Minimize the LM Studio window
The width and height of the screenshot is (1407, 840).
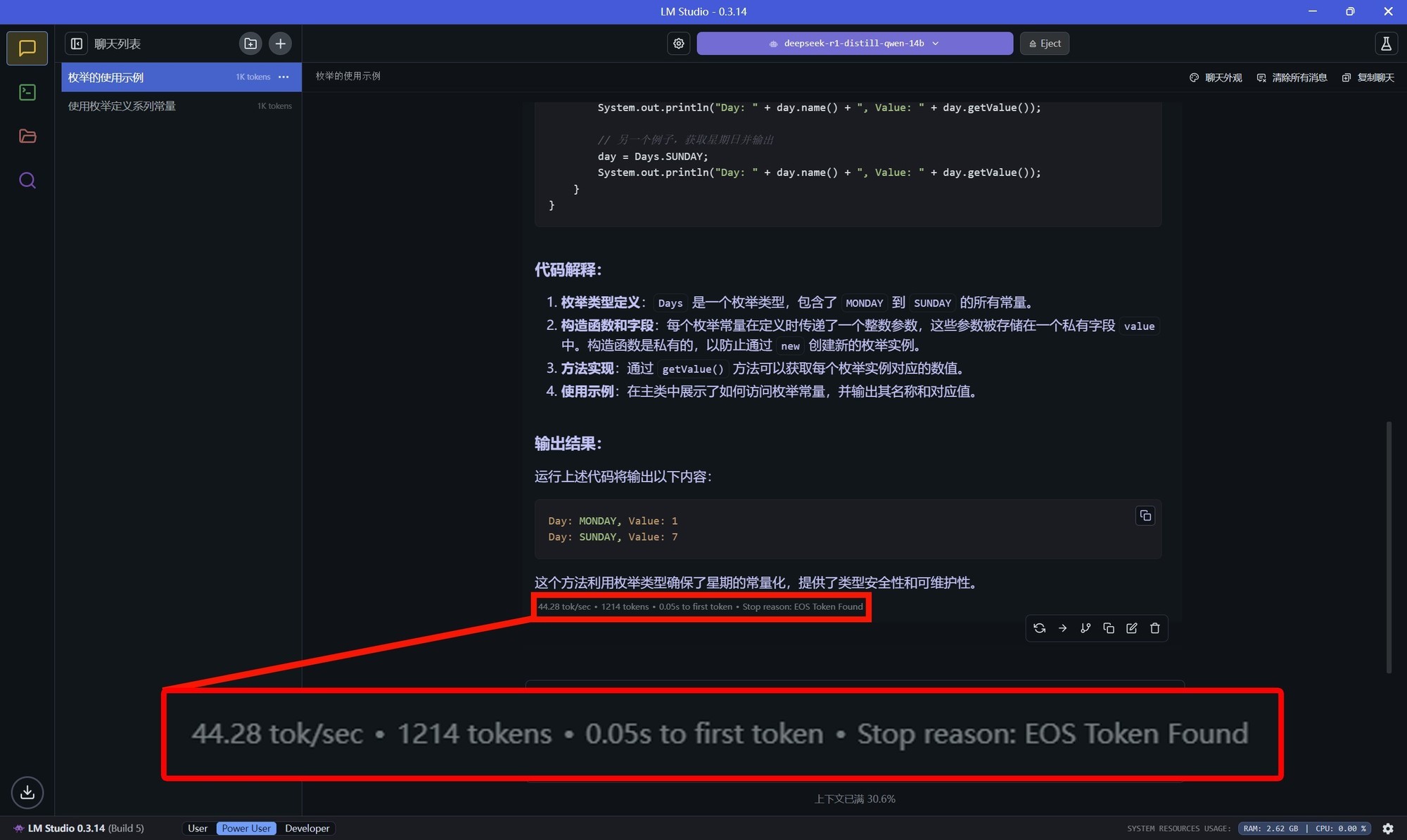click(x=1312, y=11)
